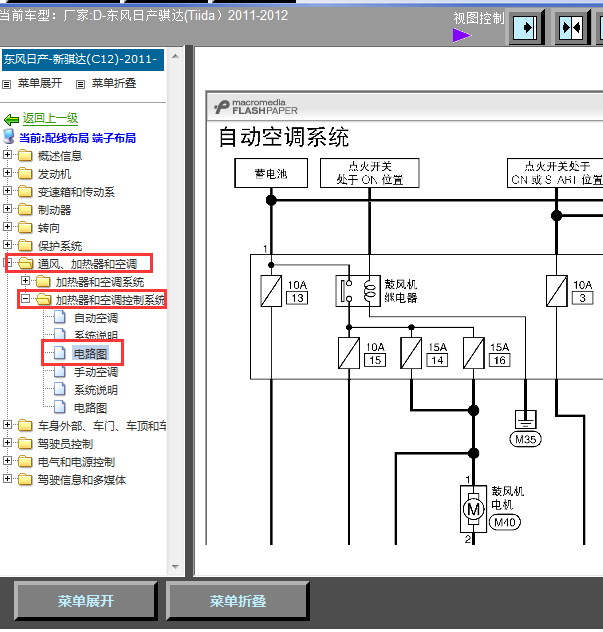Open the 系统说明 item under 手动空调
The width and height of the screenshot is (603, 632).
click(x=96, y=390)
